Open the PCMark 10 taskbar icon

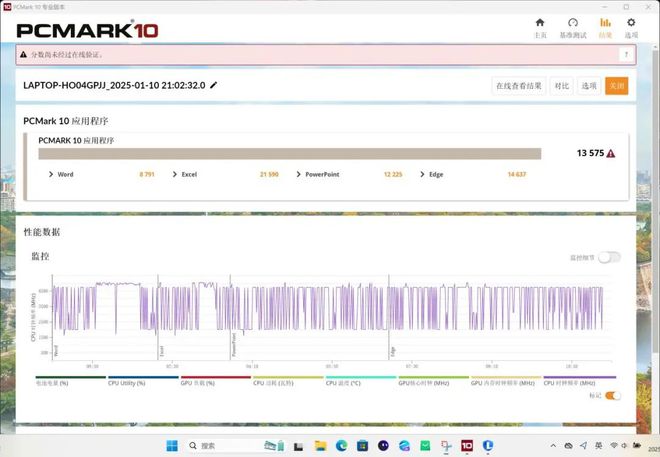467,446
